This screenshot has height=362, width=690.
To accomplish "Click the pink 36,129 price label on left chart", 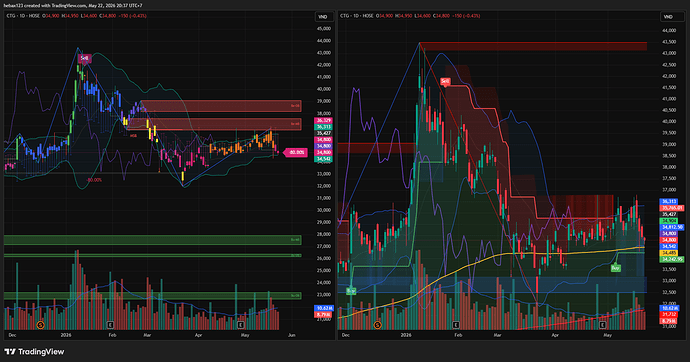I will point(323,121).
